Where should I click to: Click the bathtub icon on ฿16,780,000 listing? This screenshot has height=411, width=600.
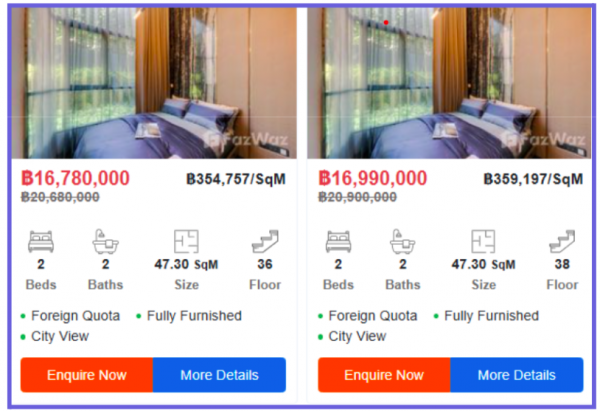(x=105, y=242)
